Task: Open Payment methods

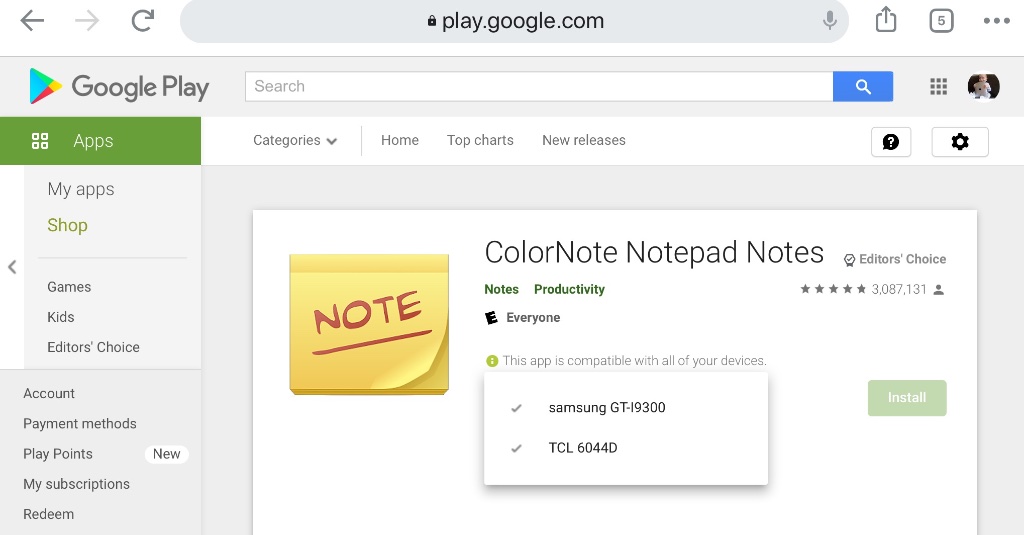Action: click(80, 423)
